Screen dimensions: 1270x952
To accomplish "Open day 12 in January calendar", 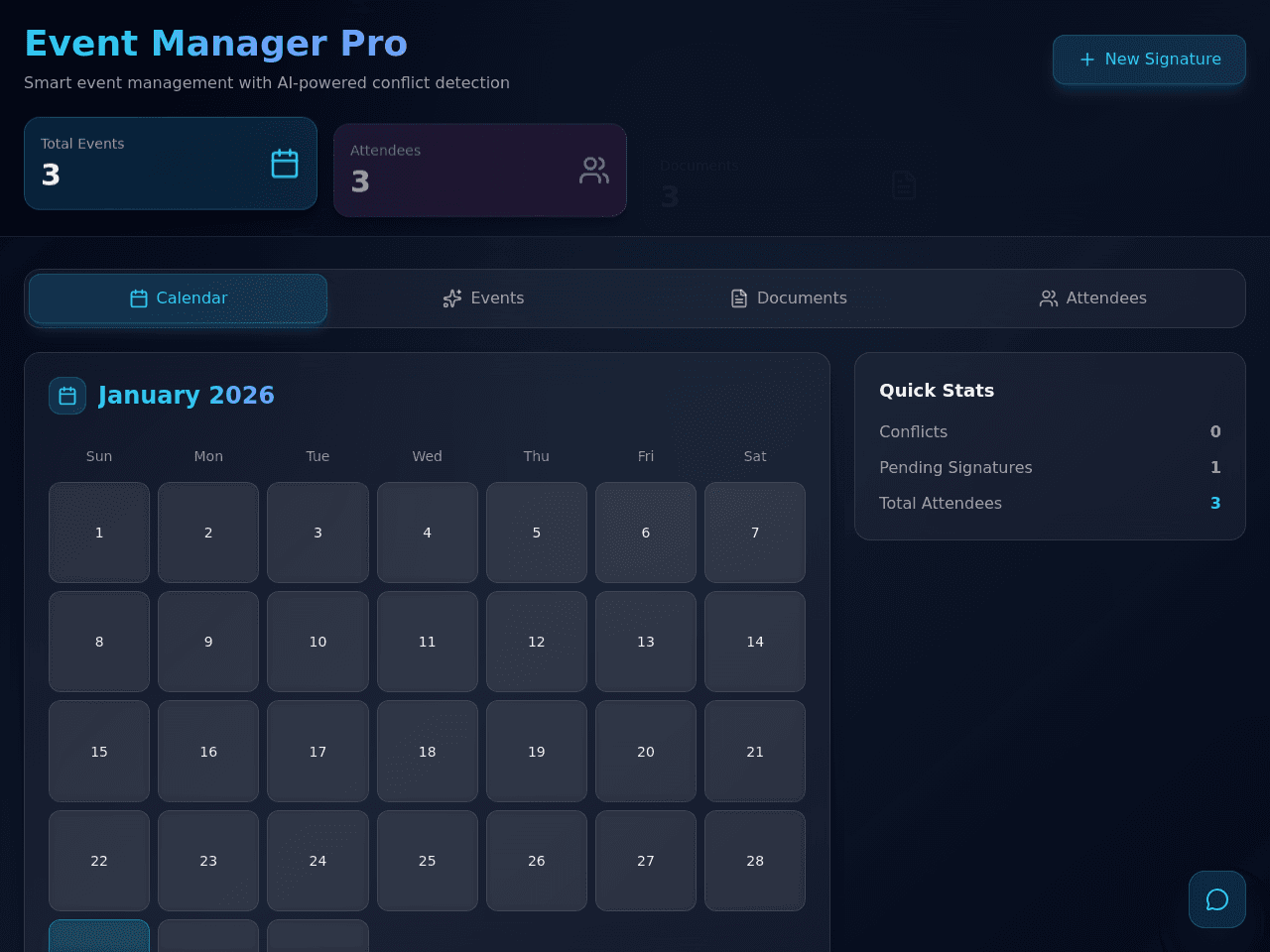I will click(537, 642).
